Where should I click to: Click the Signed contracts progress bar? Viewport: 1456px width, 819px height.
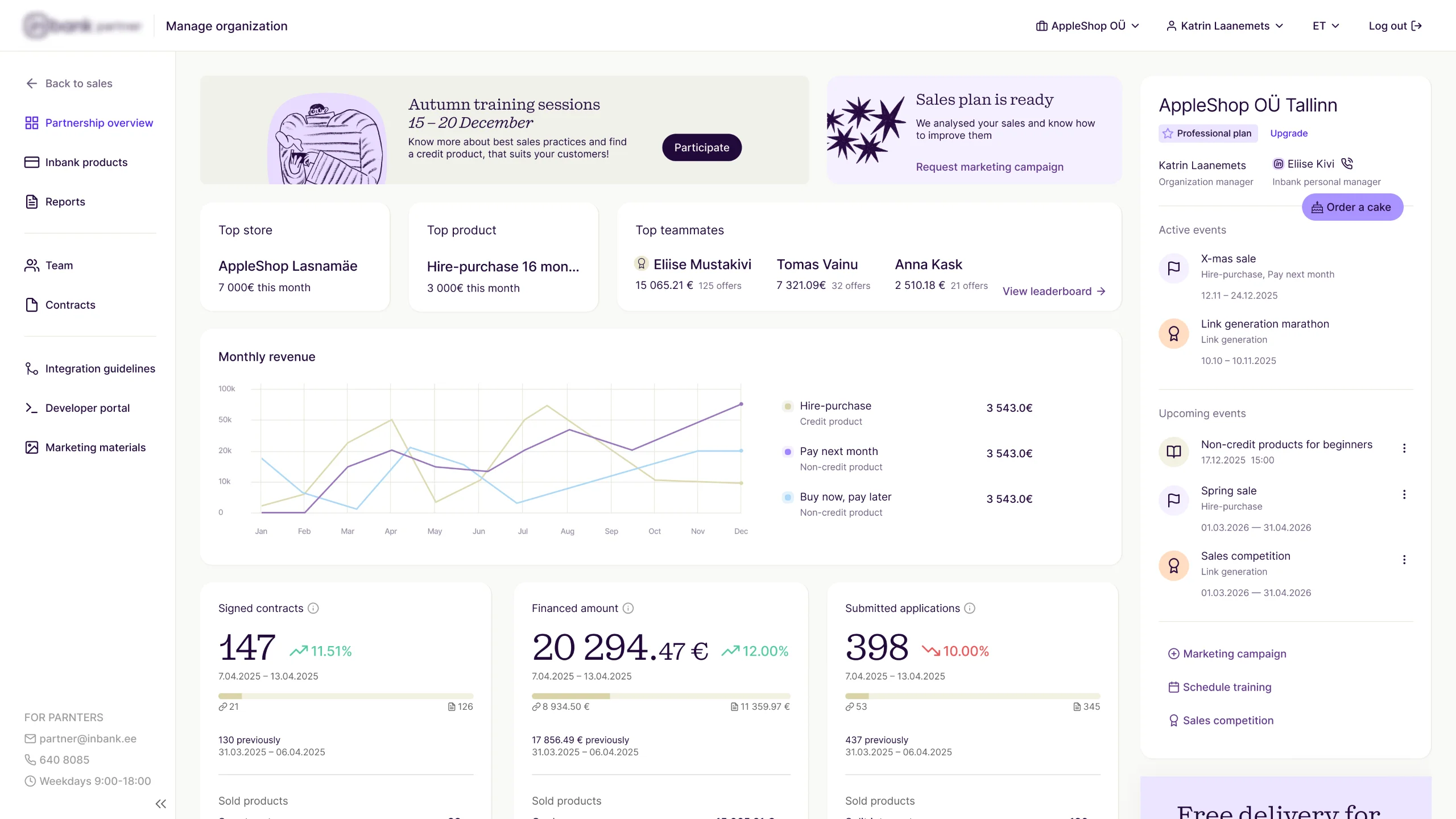[x=346, y=696]
